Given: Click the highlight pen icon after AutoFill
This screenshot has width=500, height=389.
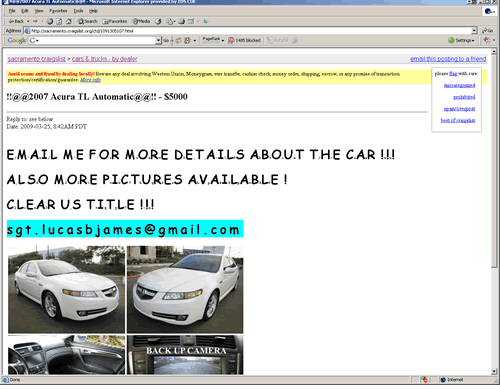Looking at the screenshot, I should [x=295, y=40].
